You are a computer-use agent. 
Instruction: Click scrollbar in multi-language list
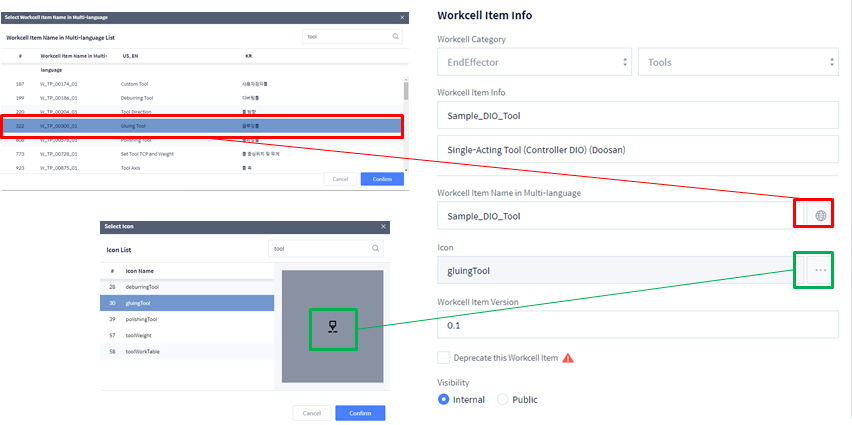406,90
